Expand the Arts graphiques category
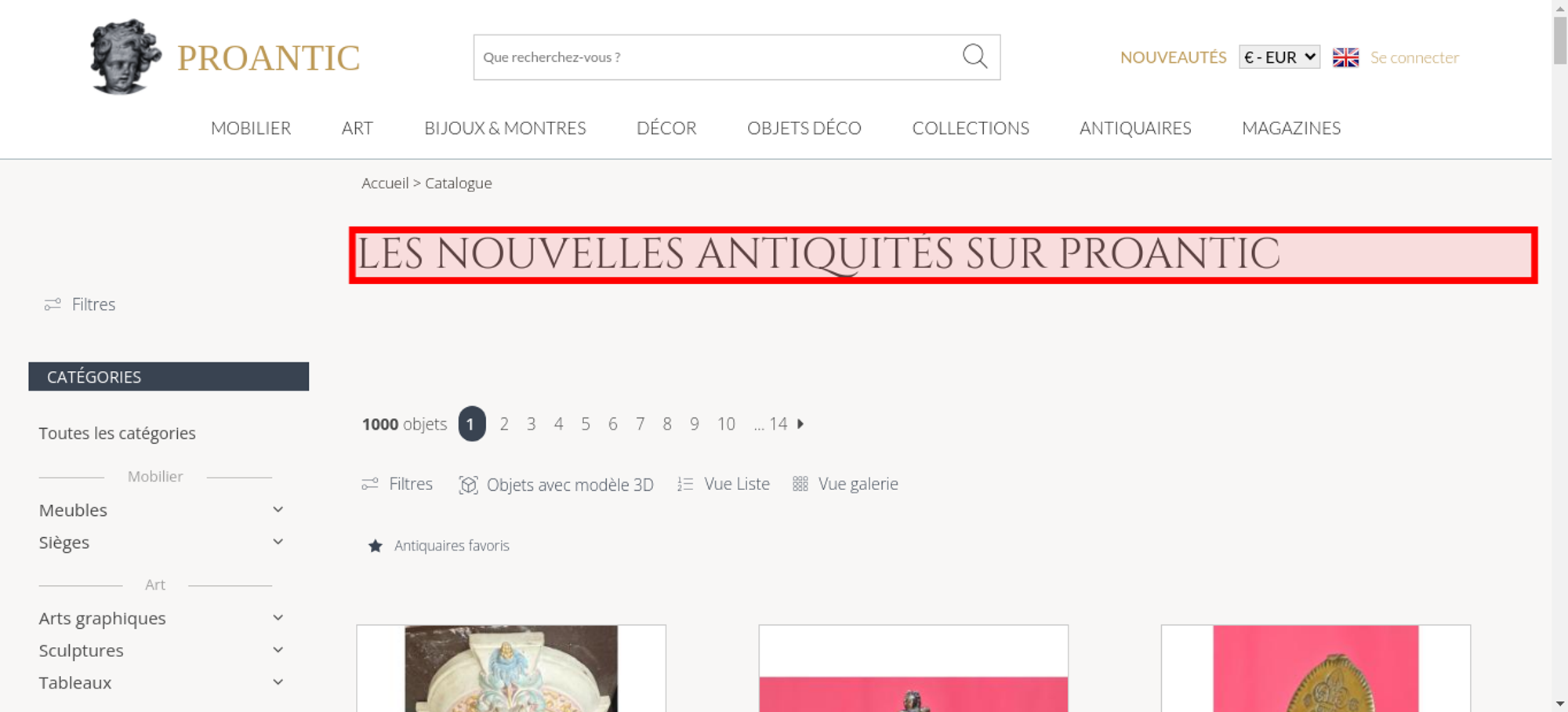 278,618
